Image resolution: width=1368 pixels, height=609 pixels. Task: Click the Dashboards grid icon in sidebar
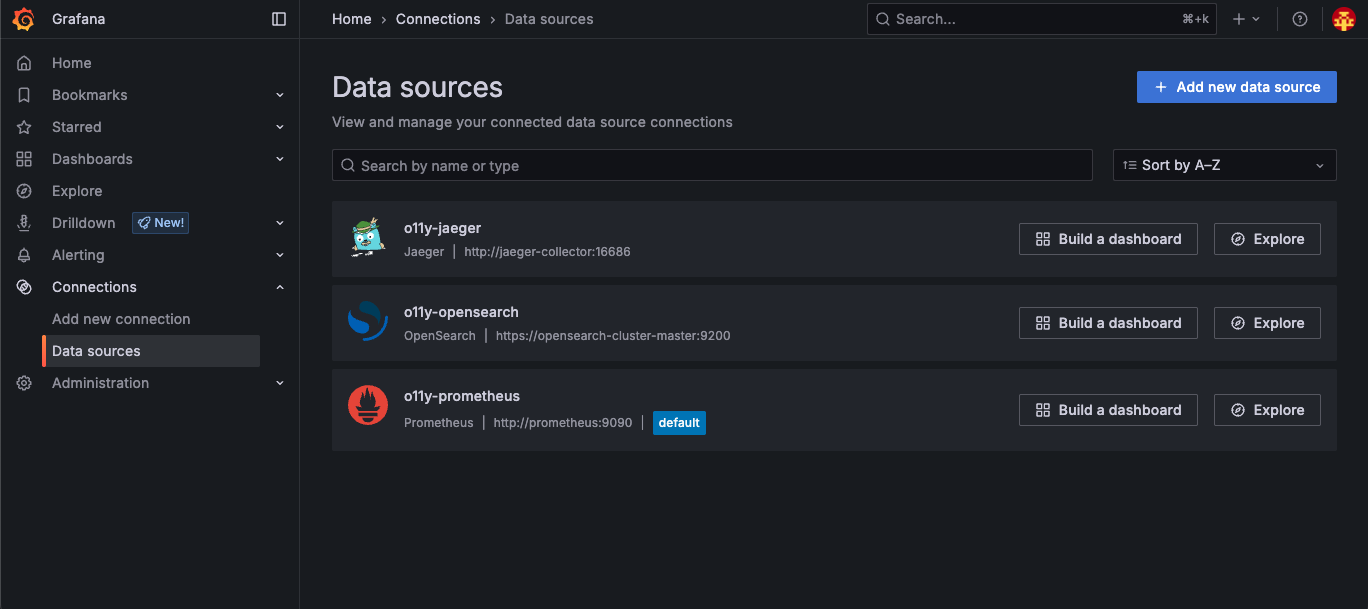(x=24, y=159)
